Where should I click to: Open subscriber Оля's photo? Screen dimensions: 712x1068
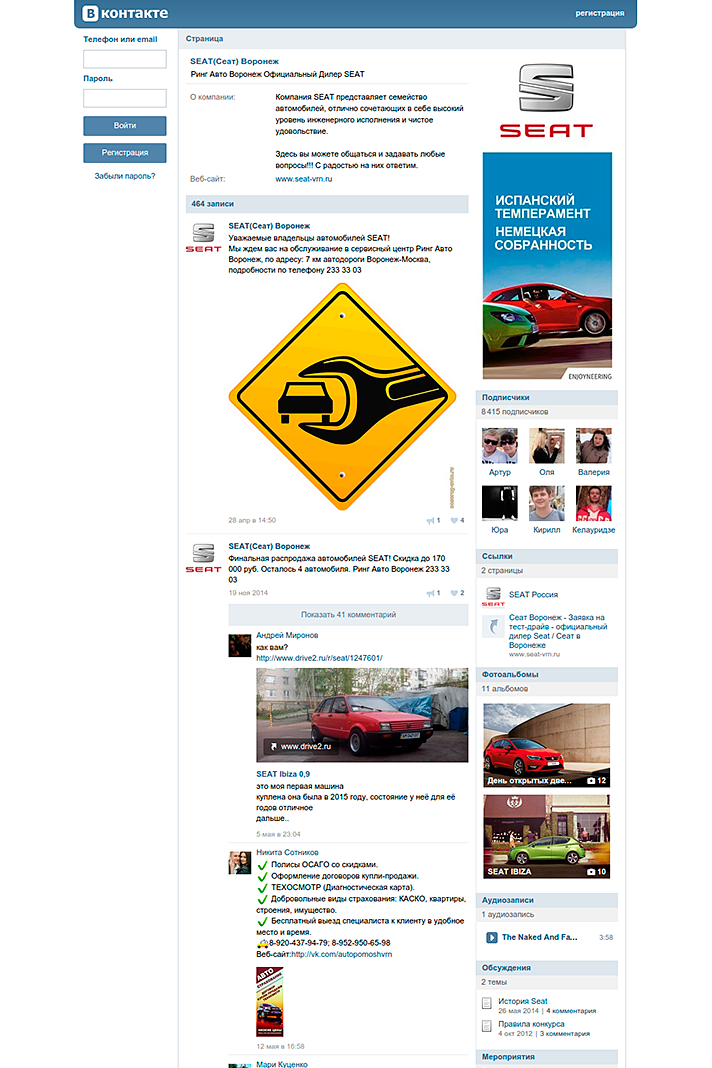[x=546, y=445]
